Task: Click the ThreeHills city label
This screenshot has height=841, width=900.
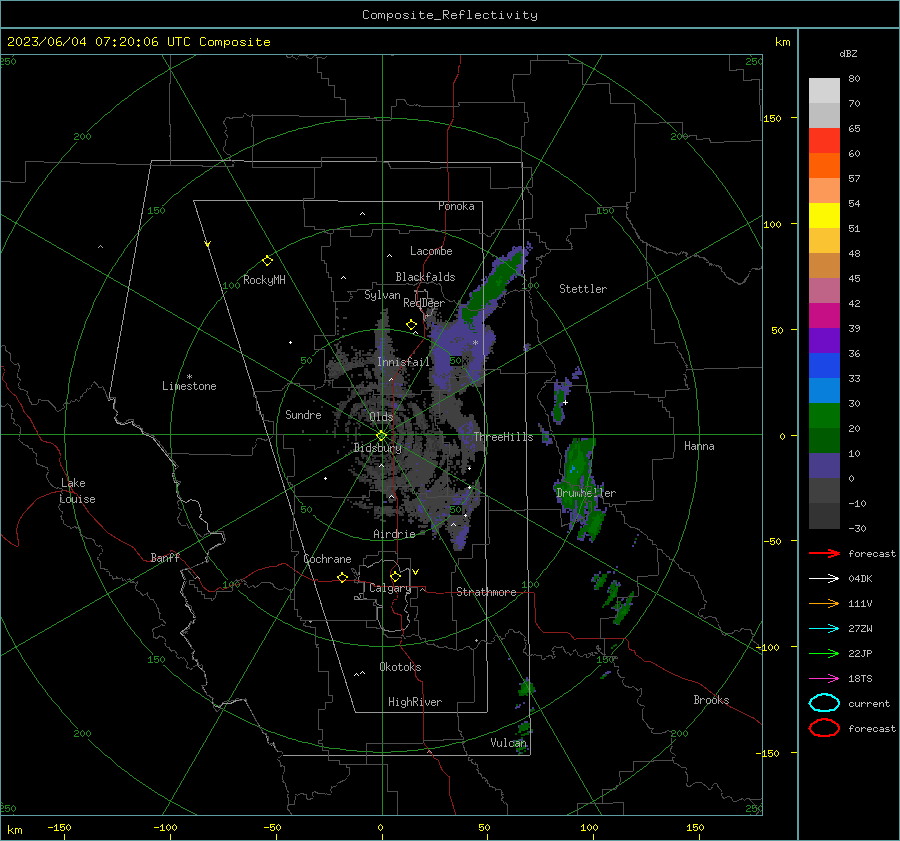Action: point(503,437)
